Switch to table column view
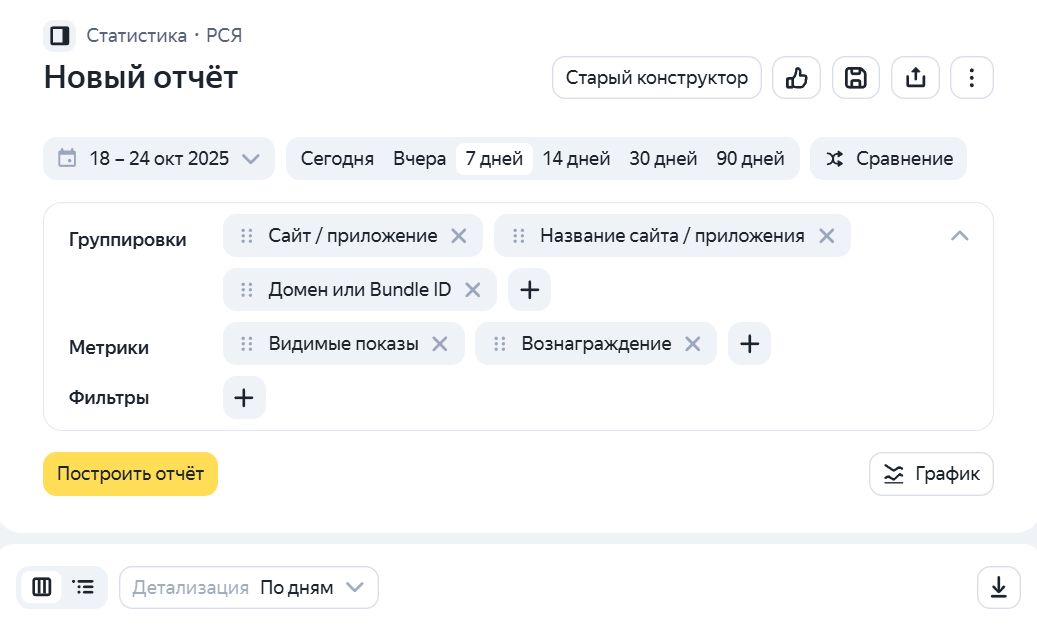 pos(42,588)
